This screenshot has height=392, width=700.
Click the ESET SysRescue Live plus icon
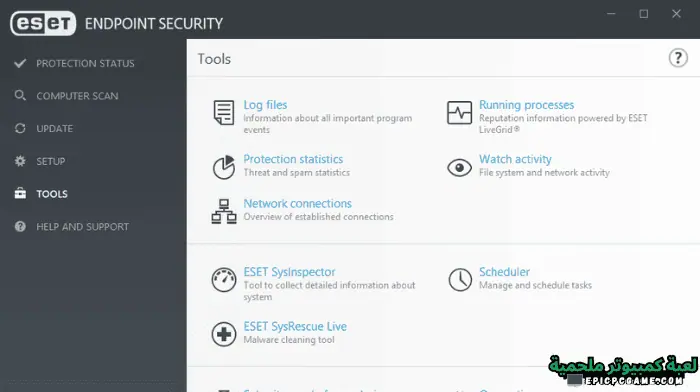tap(224, 334)
